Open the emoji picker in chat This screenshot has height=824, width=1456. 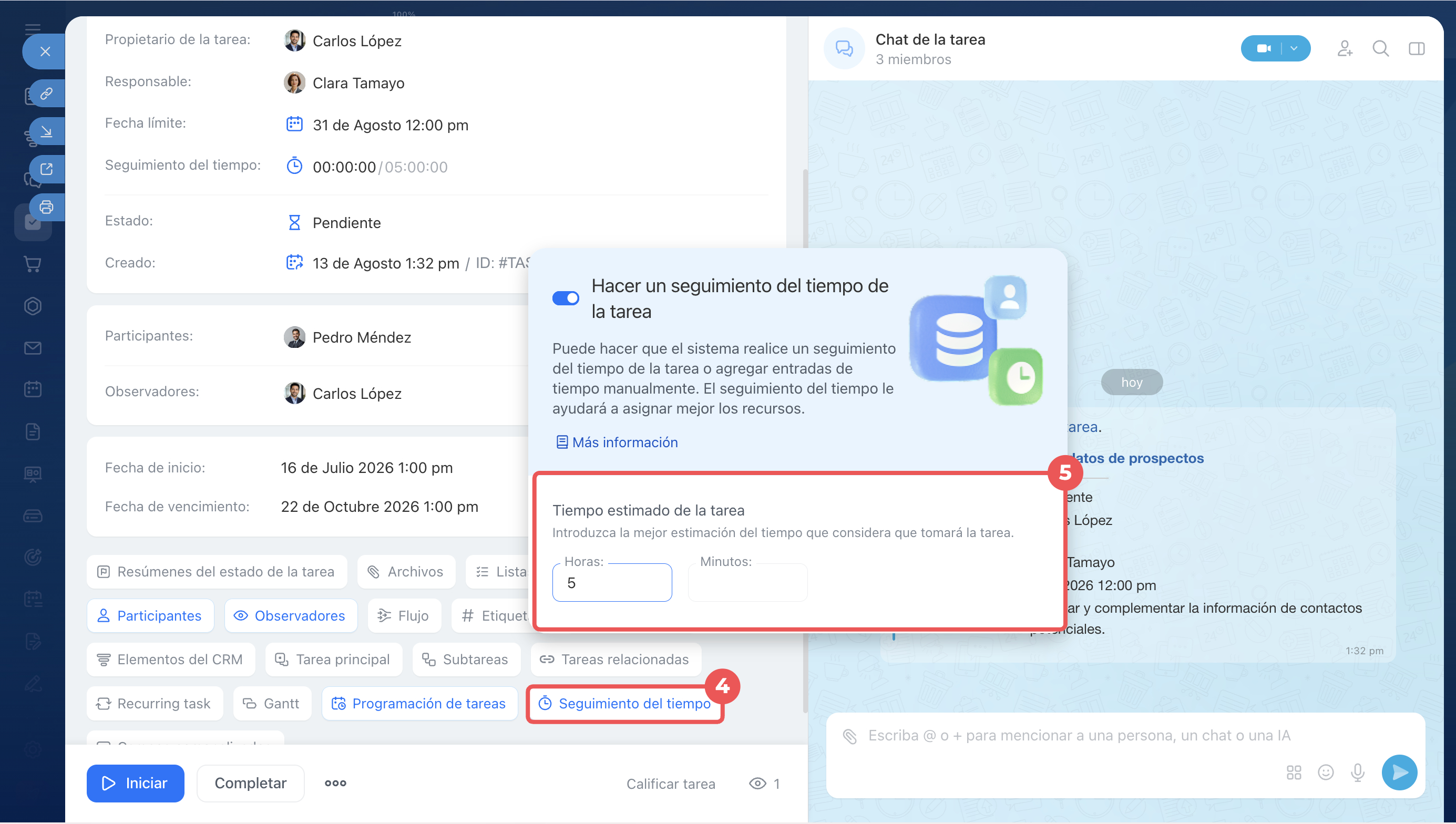pyautogui.click(x=1325, y=772)
